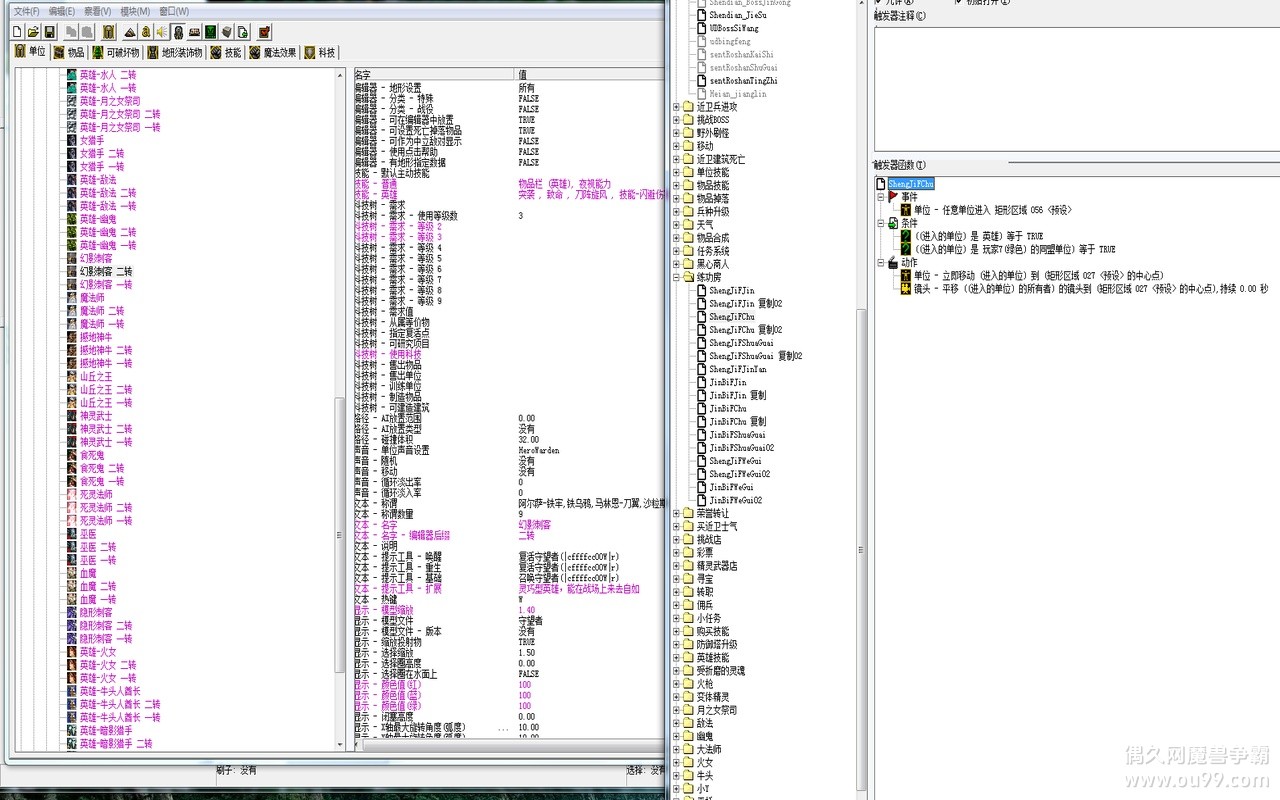This screenshot has width=1280, height=800.
Task: Select the 显示 - 模型缩放 property row
Action: (x=510, y=610)
